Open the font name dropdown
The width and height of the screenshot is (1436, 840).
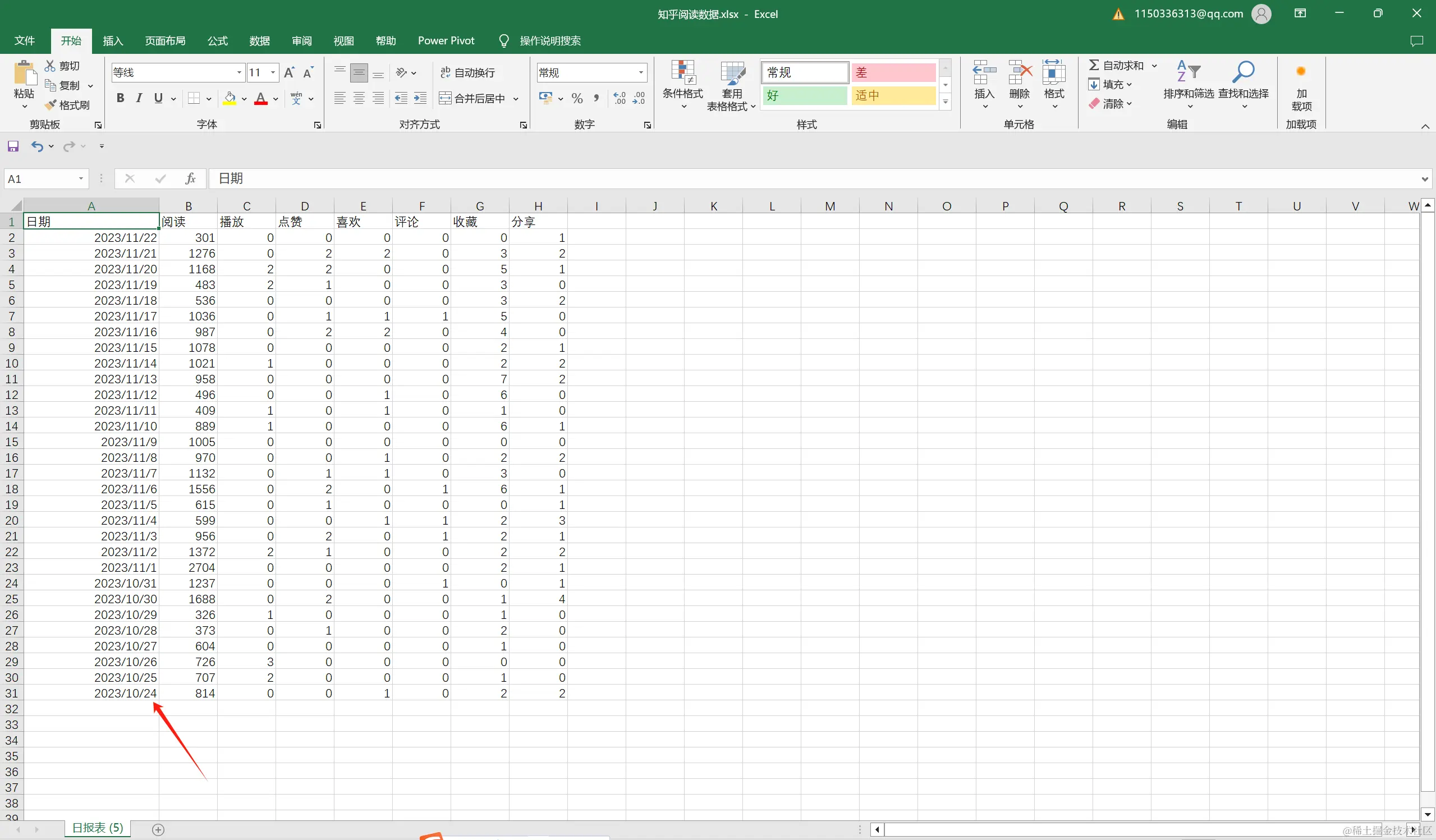pyautogui.click(x=239, y=72)
